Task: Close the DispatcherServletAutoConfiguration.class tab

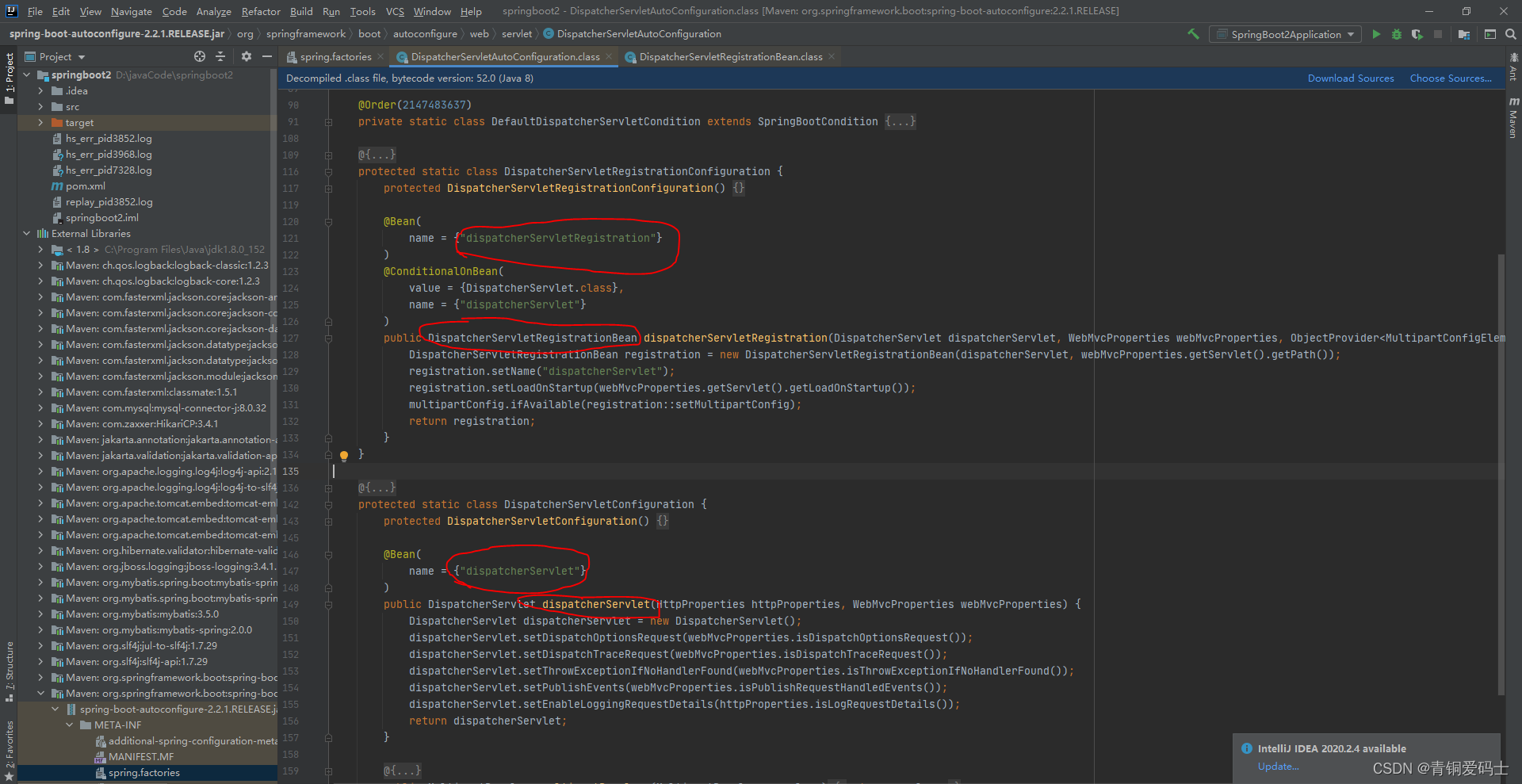Action: click(609, 56)
